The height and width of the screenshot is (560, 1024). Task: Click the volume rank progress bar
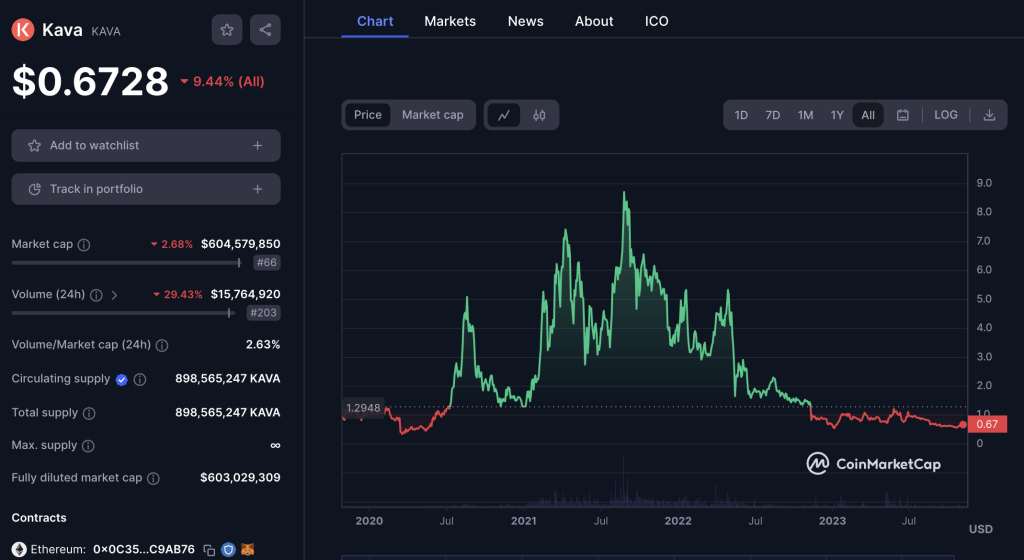(x=122, y=313)
